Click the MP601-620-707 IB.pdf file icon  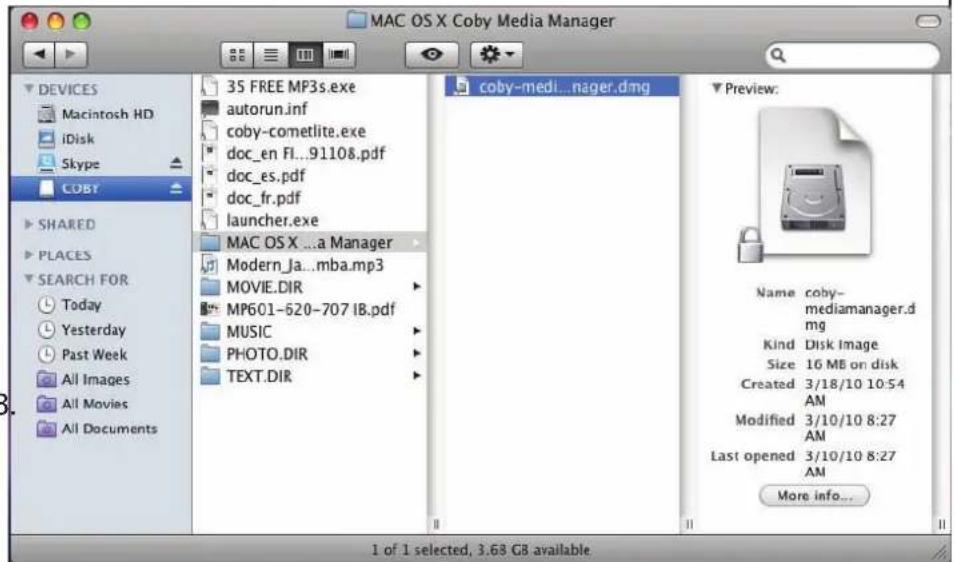209,309
